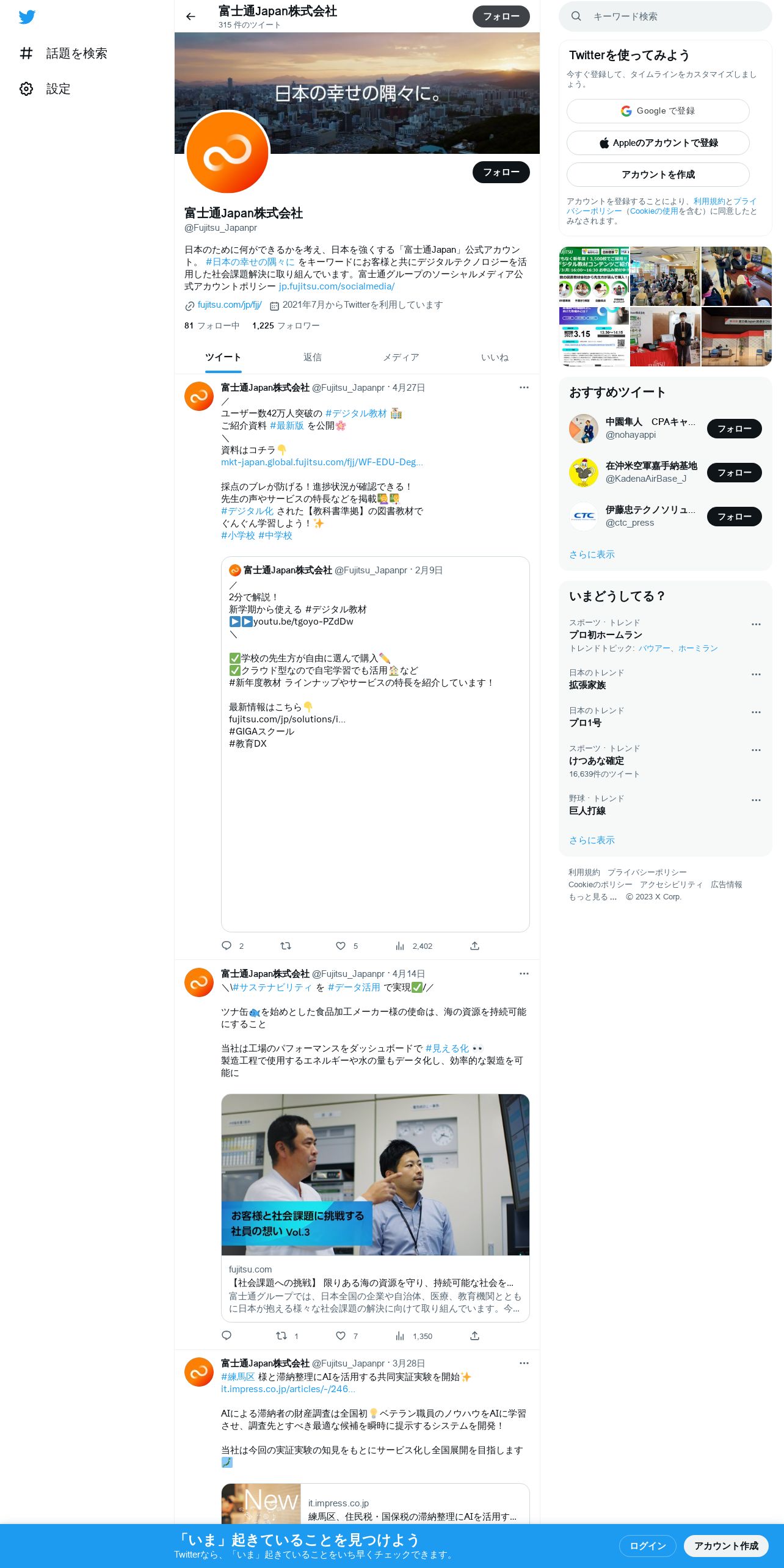Screen dimensions: 784x1568
Task: Open アクセシビリティ footer link
Action: pos(671,885)
